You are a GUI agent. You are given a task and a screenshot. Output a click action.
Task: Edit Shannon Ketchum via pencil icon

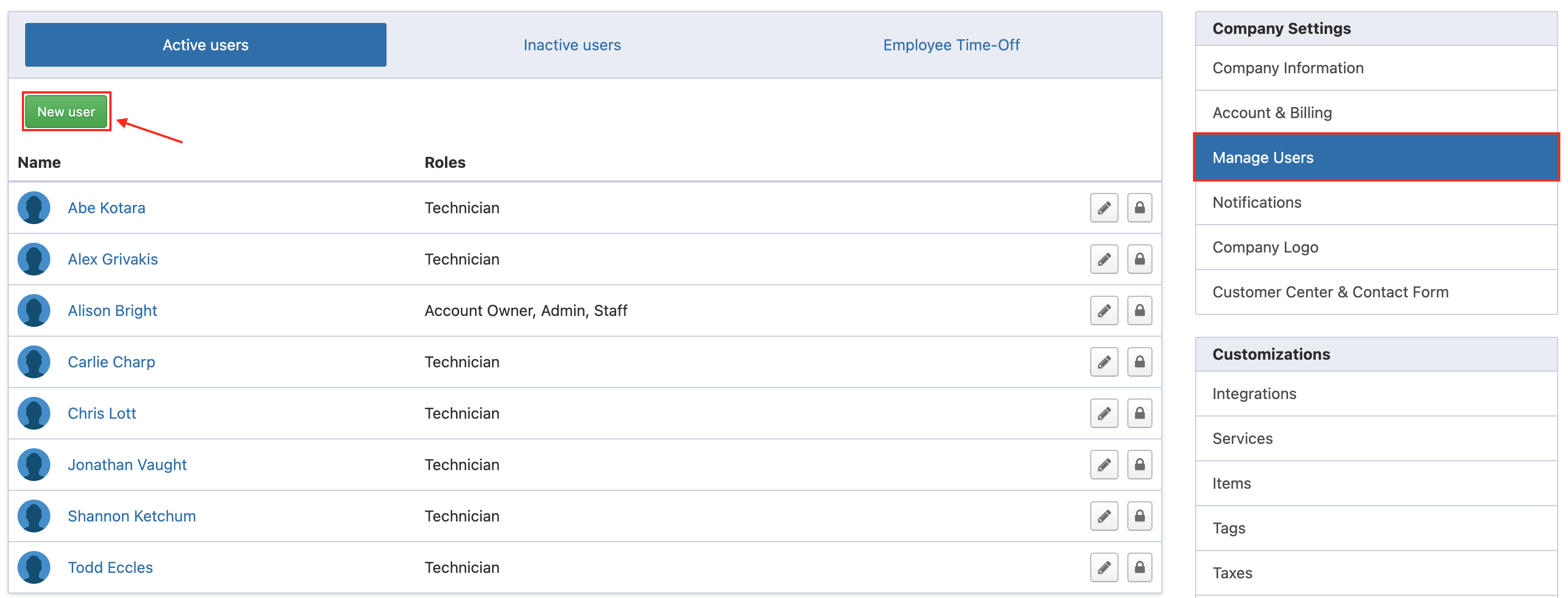click(x=1104, y=517)
